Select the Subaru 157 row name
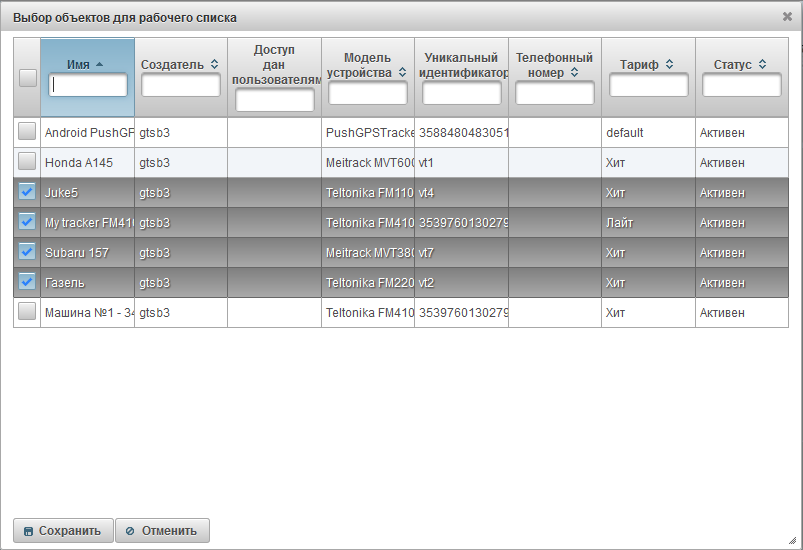Viewport: 803px width, 550px height. click(77, 252)
